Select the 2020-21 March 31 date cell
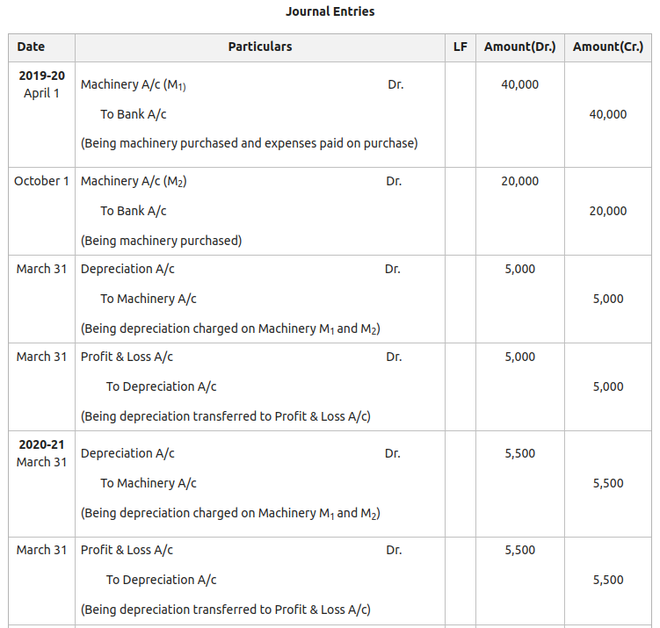 42,453
